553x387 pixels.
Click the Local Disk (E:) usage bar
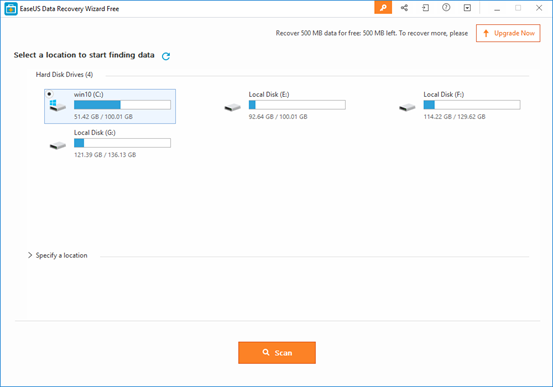tap(297, 105)
